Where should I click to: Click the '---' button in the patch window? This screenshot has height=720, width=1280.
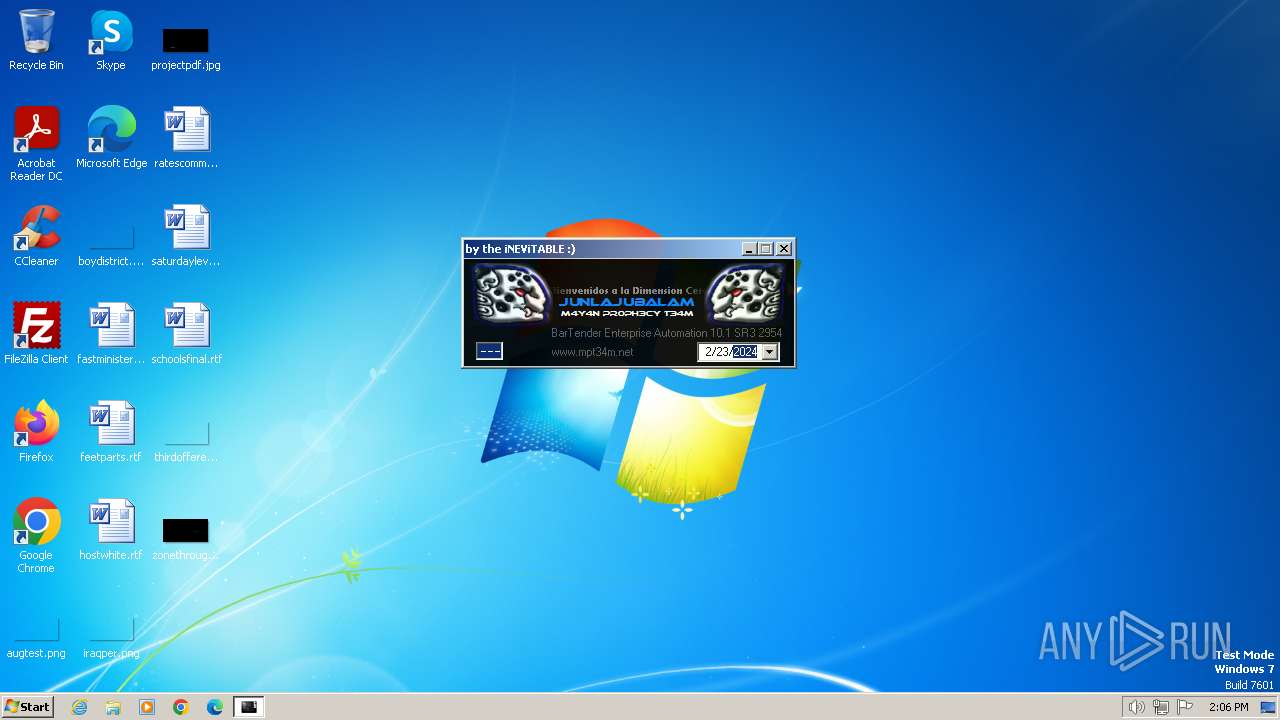[x=489, y=351]
